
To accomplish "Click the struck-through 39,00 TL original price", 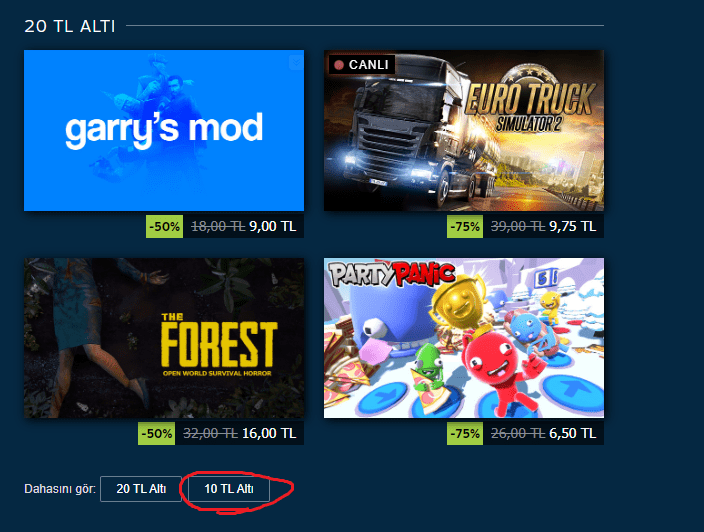I will tap(518, 226).
